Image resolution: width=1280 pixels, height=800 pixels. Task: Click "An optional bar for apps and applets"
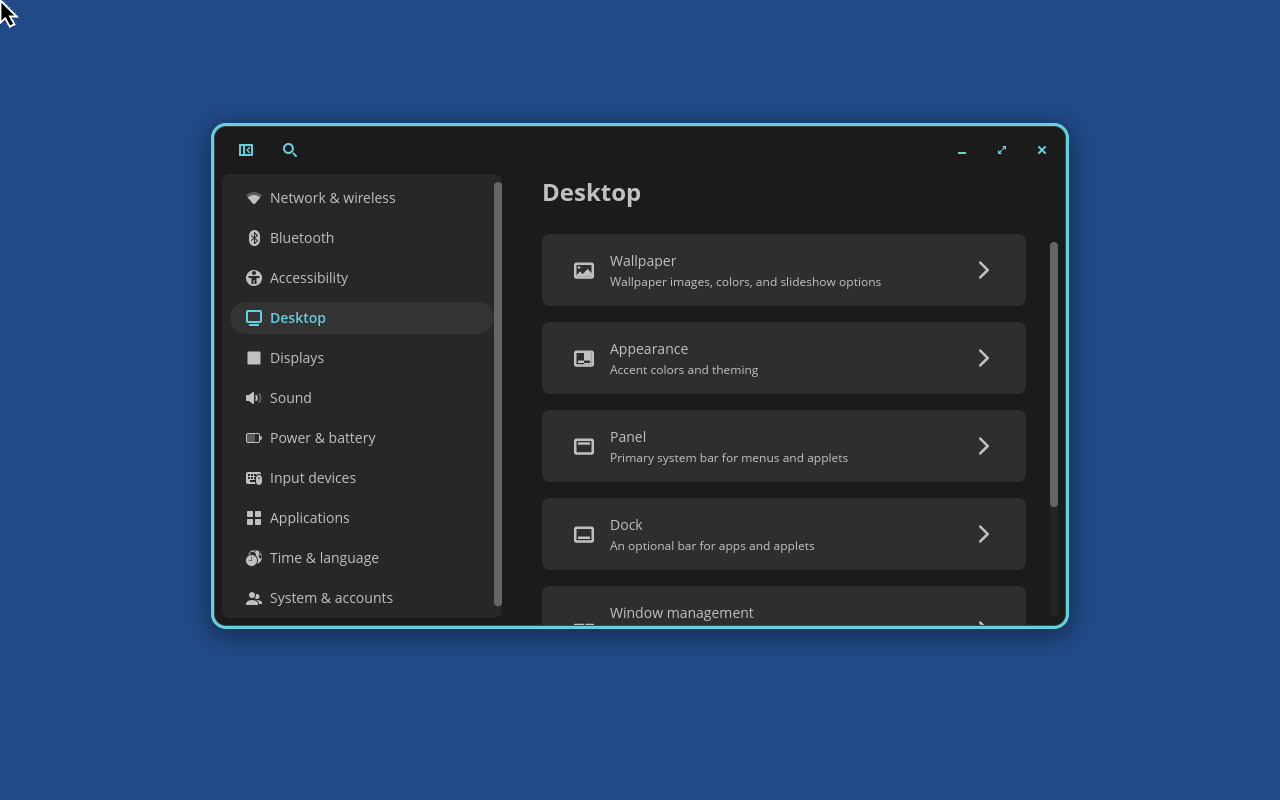pos(712,546)
